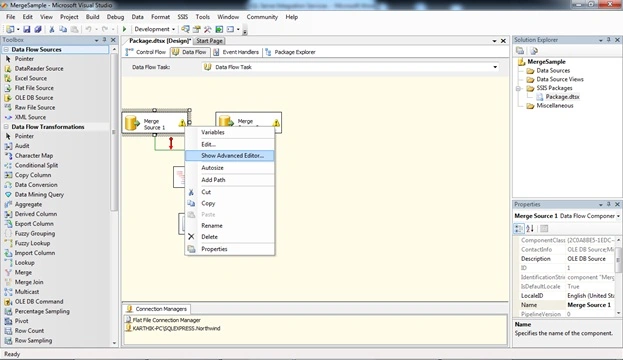Image resolution: width=623 pixels, height=360 pixels.
Task: Switch to the Control Flow tab
Action: pyautogui.click(x=146, y=52)
